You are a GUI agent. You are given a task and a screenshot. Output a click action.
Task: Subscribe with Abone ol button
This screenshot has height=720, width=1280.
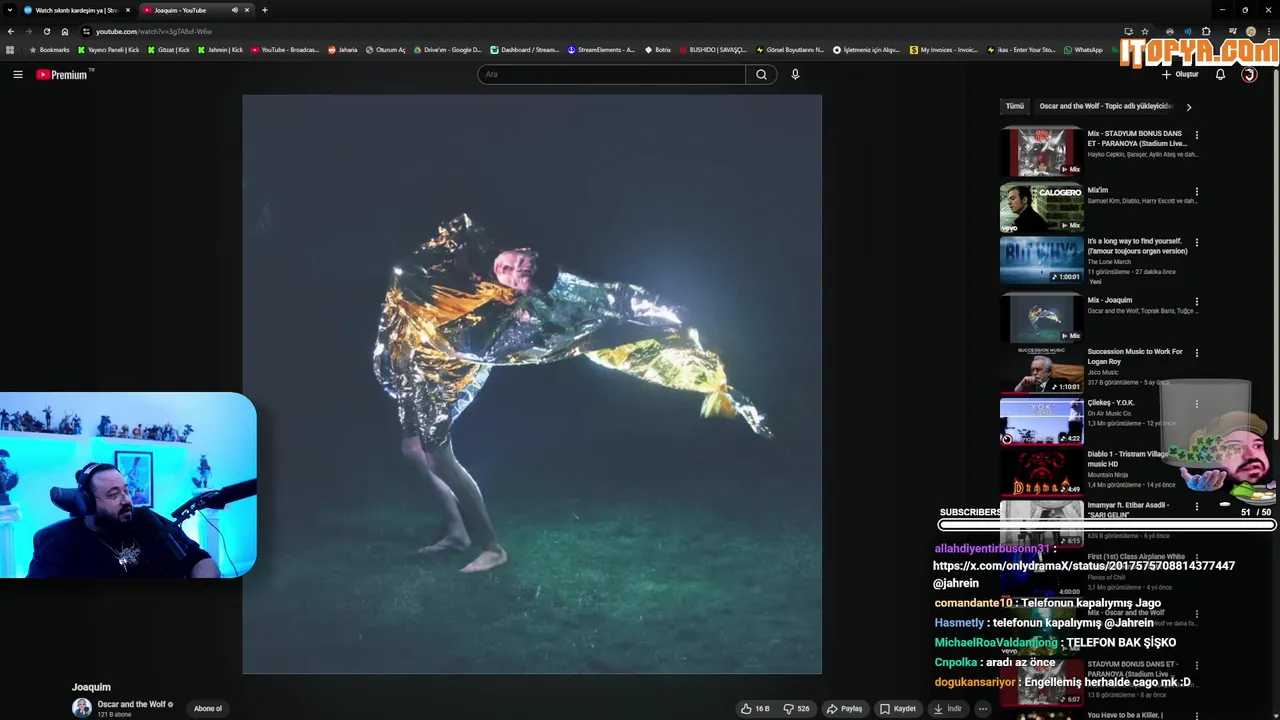(208, 708)
